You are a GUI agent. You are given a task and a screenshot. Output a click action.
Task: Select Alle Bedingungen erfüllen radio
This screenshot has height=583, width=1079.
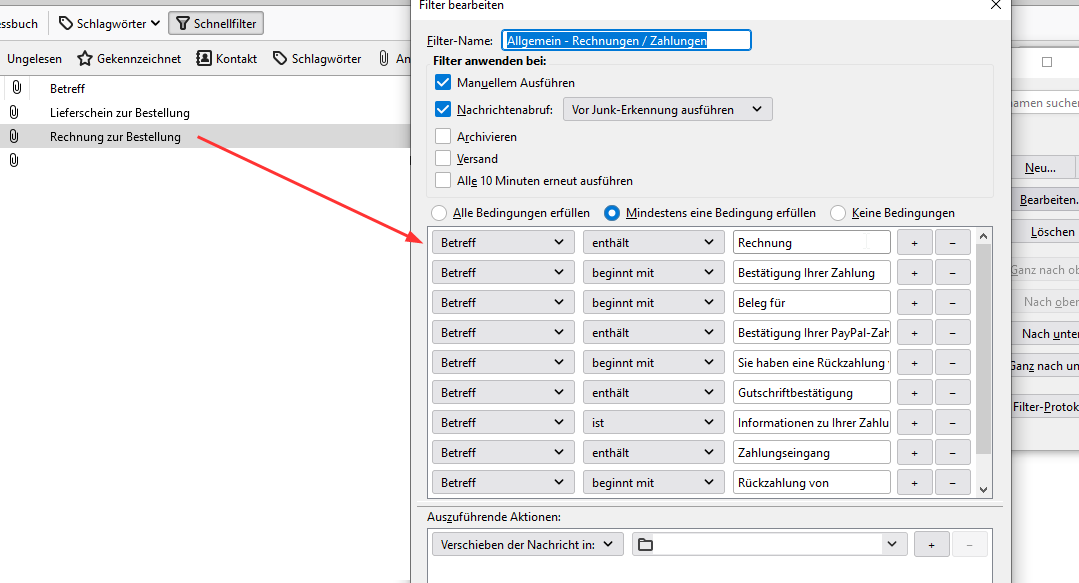click(x=438, y=213)
